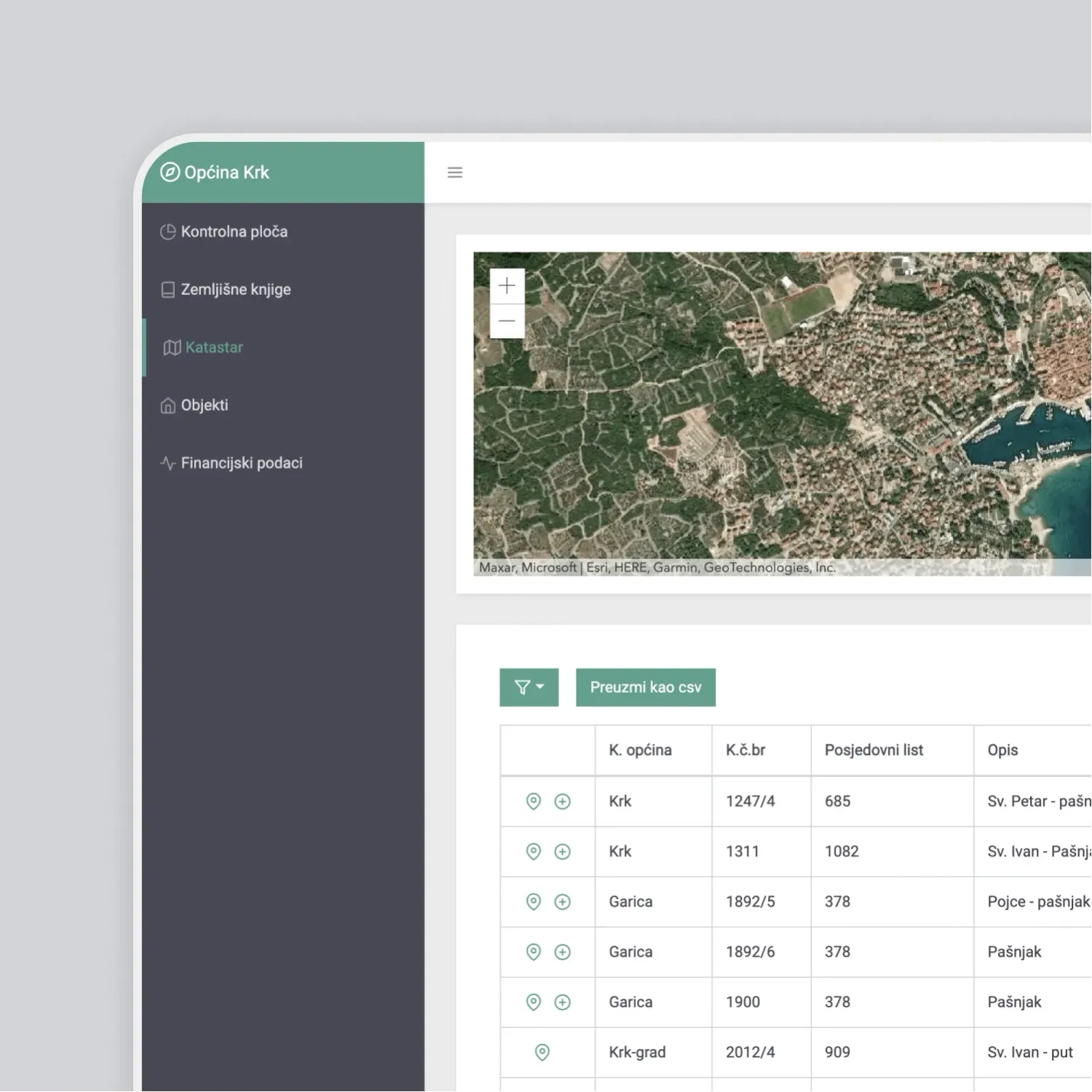Toggle the hamburger menu in the top bar

click(x=455, y=172)
